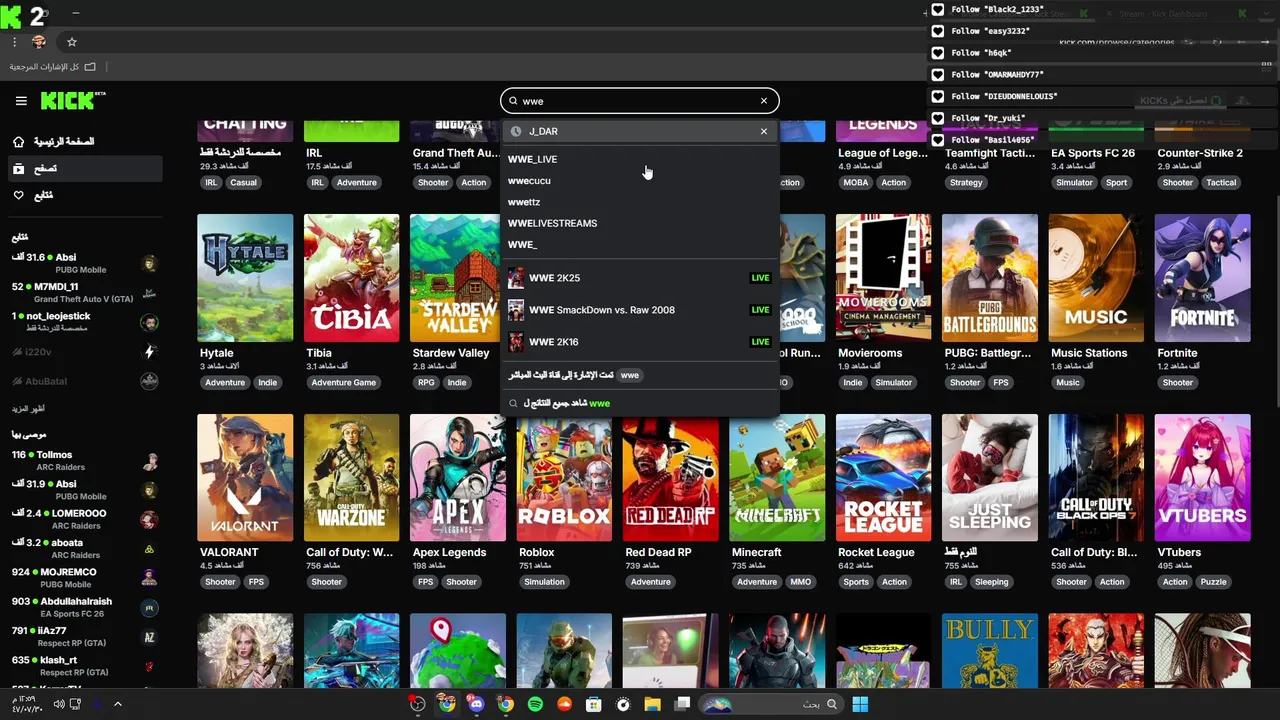1280x720 pixels.
Task: Open recommended channel LOMEROOO
Action: (85, 519)
